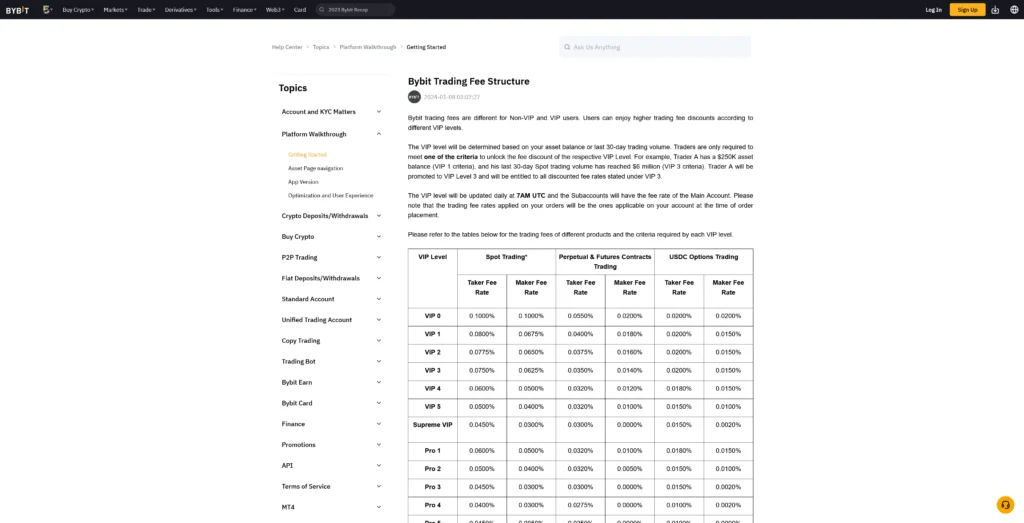Open the 5th anniversary badge icon
Viewport: 1024px width, 523px height.
[x=47, y=10]
